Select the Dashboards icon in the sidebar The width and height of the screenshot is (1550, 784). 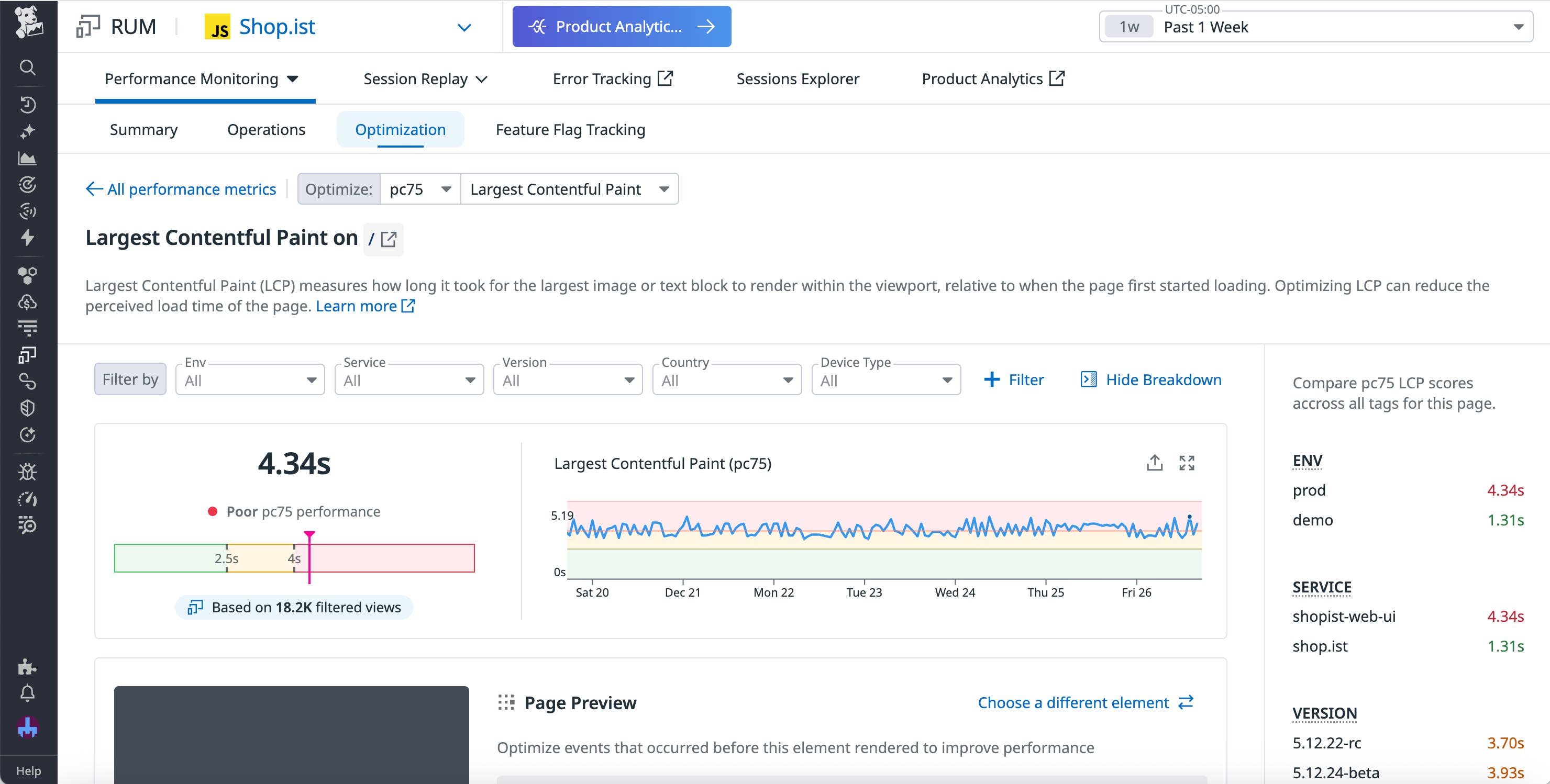(x=28, y=159)
